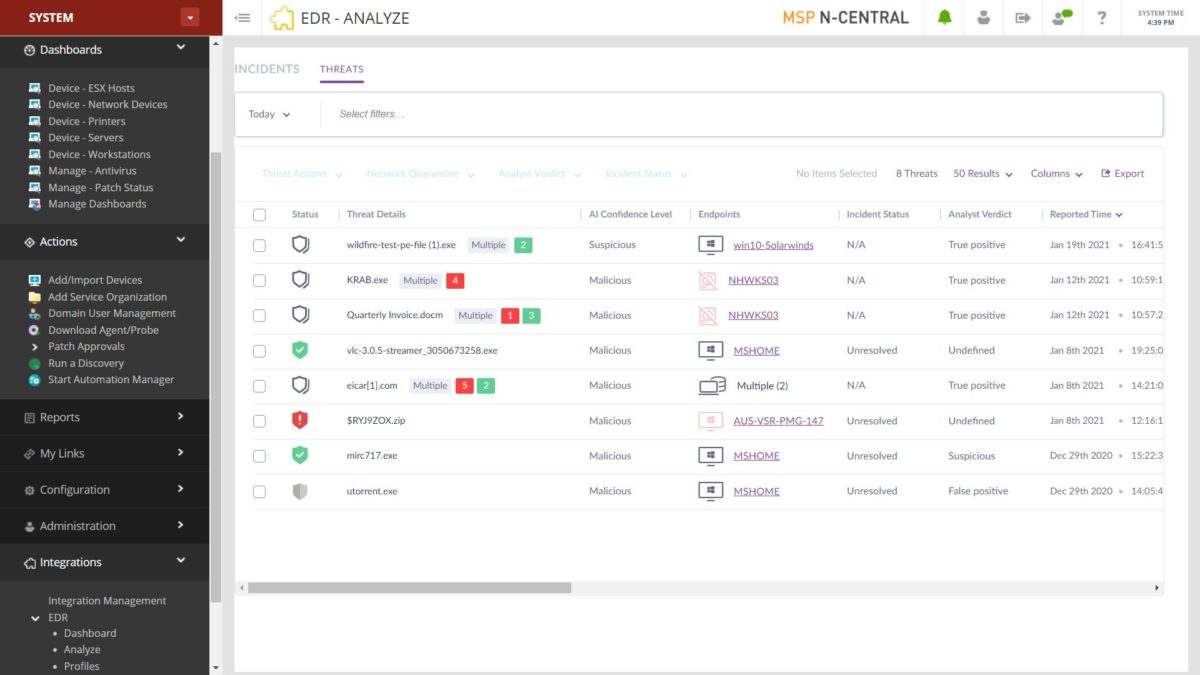The width and height of the screenshot is (1200, 675).
Task: Open the Columns dropdown
Action: 1057,174
